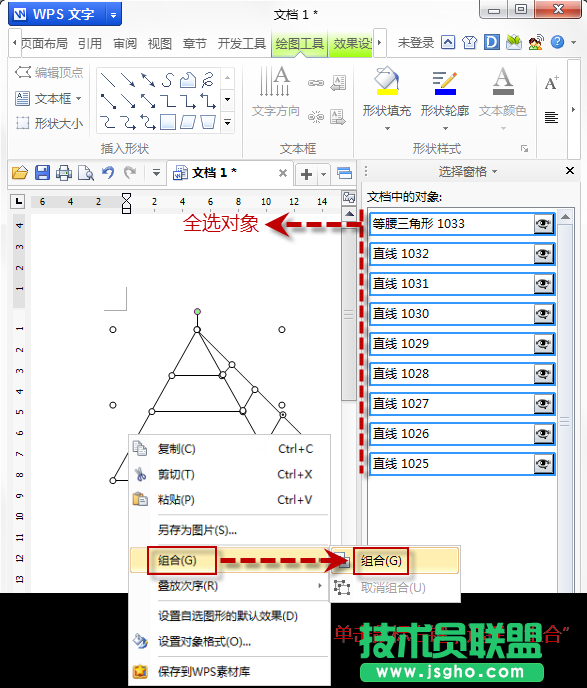The image size is (587, 688).
Task: Choose 复制(C) from the context menu
Action: (x=229, y=449)
